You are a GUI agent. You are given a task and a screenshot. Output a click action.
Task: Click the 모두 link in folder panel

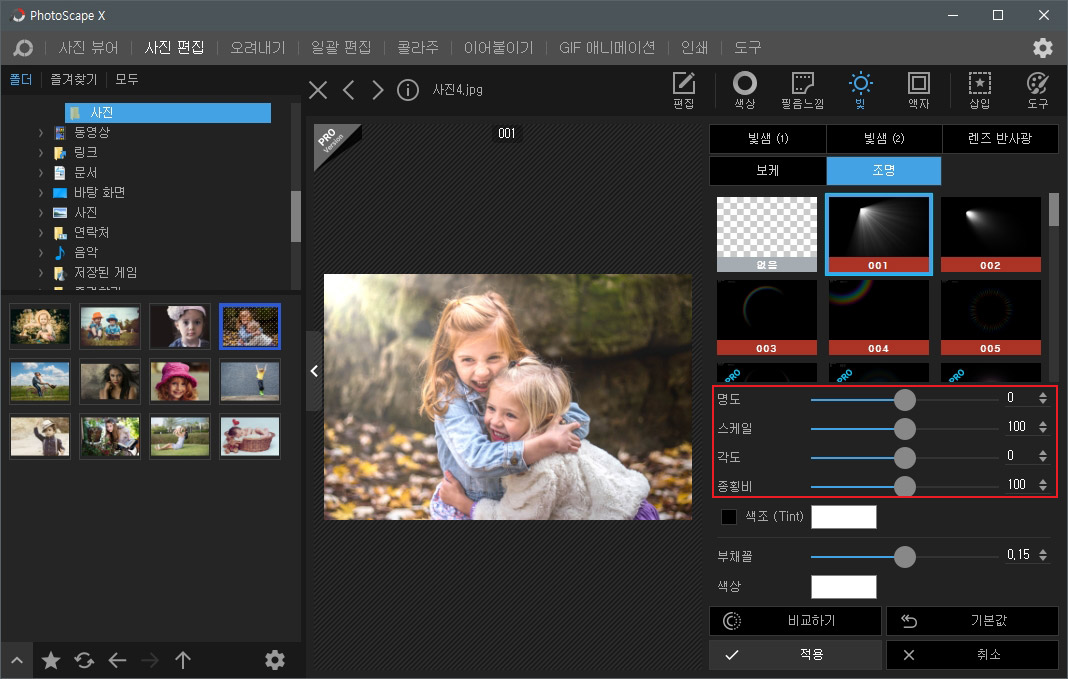(127, 80)
